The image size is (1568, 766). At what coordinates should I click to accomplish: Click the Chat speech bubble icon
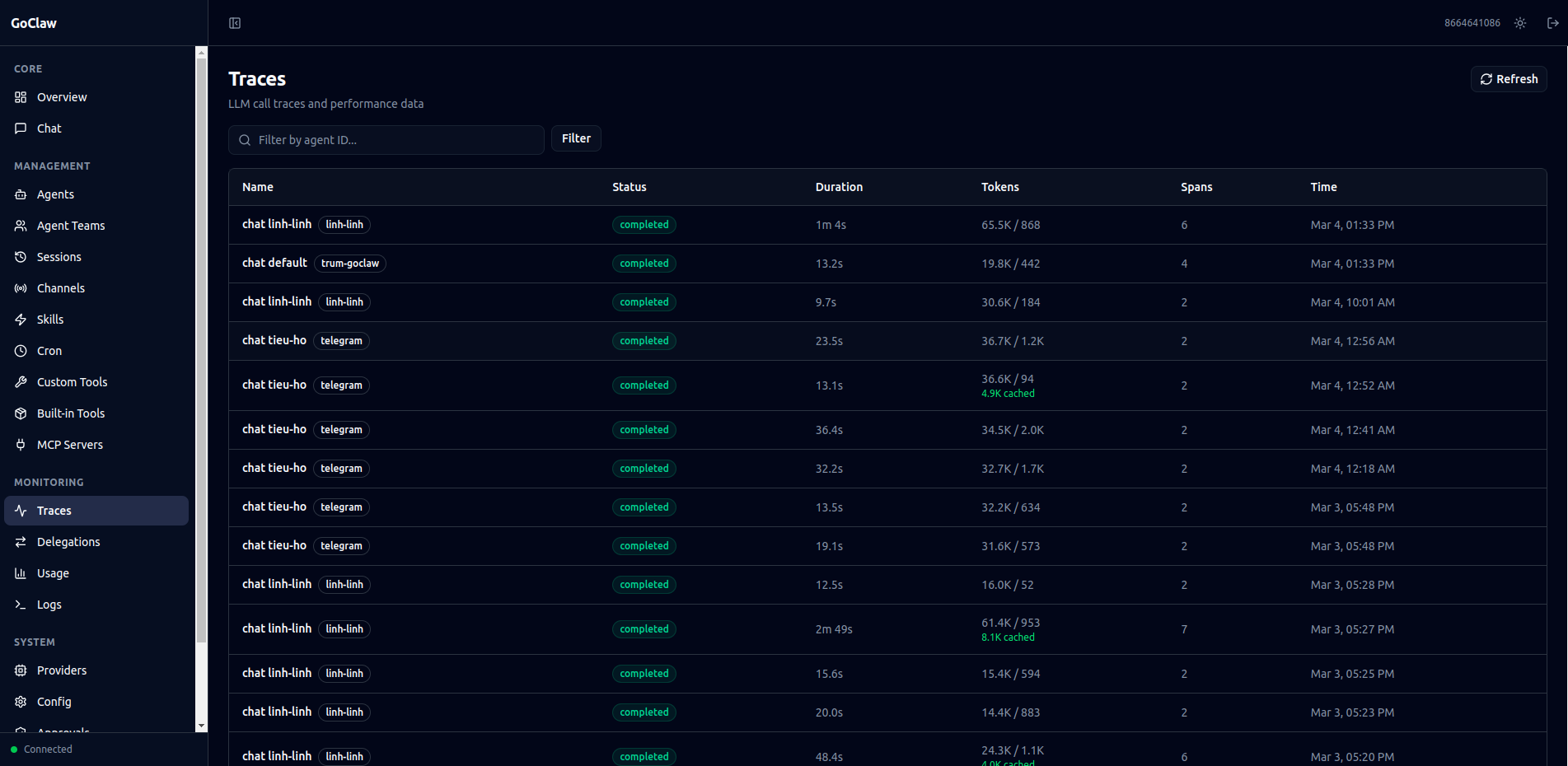click(21, 128)
